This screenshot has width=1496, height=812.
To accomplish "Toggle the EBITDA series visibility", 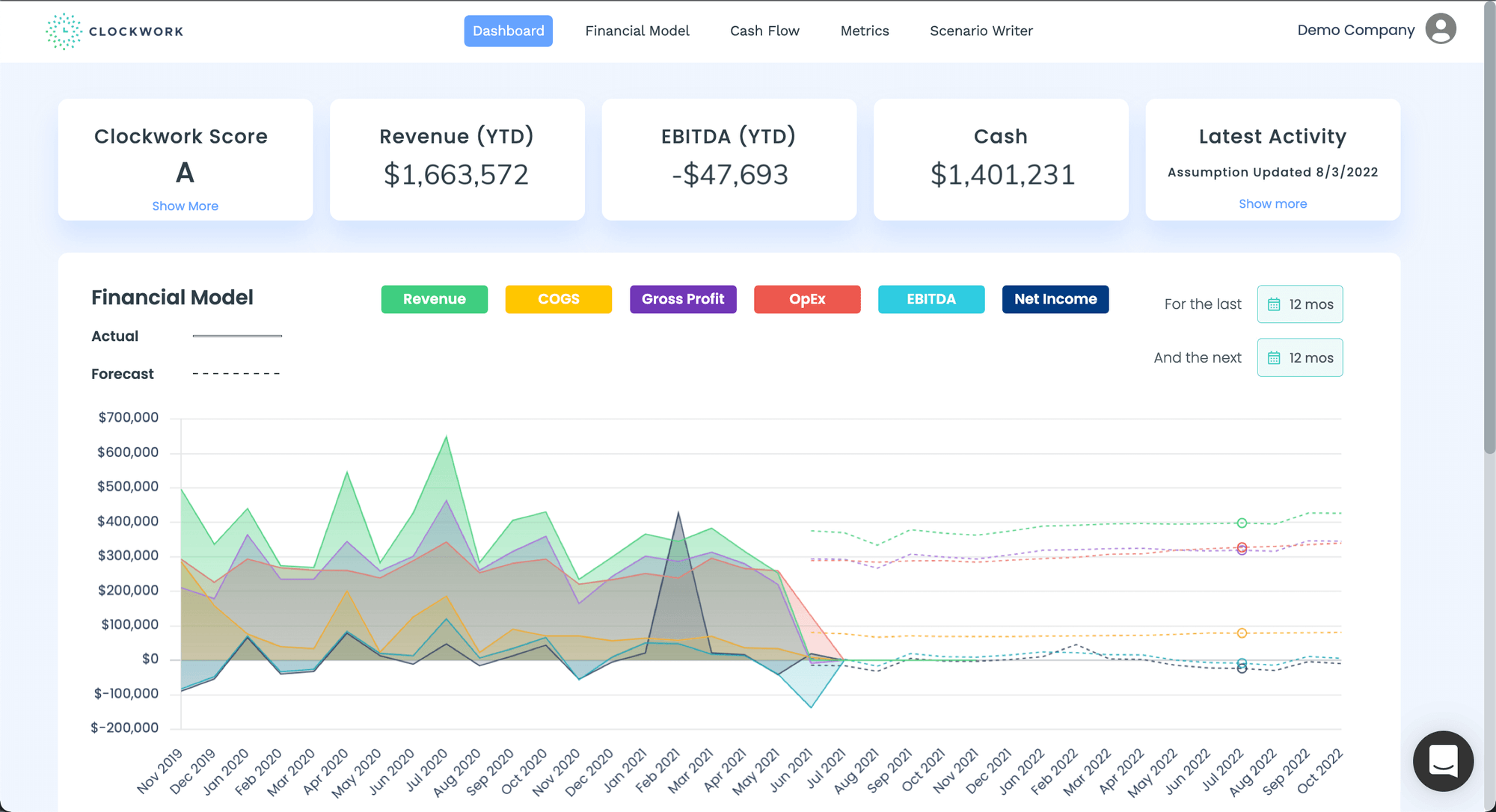I will (931, 299).
